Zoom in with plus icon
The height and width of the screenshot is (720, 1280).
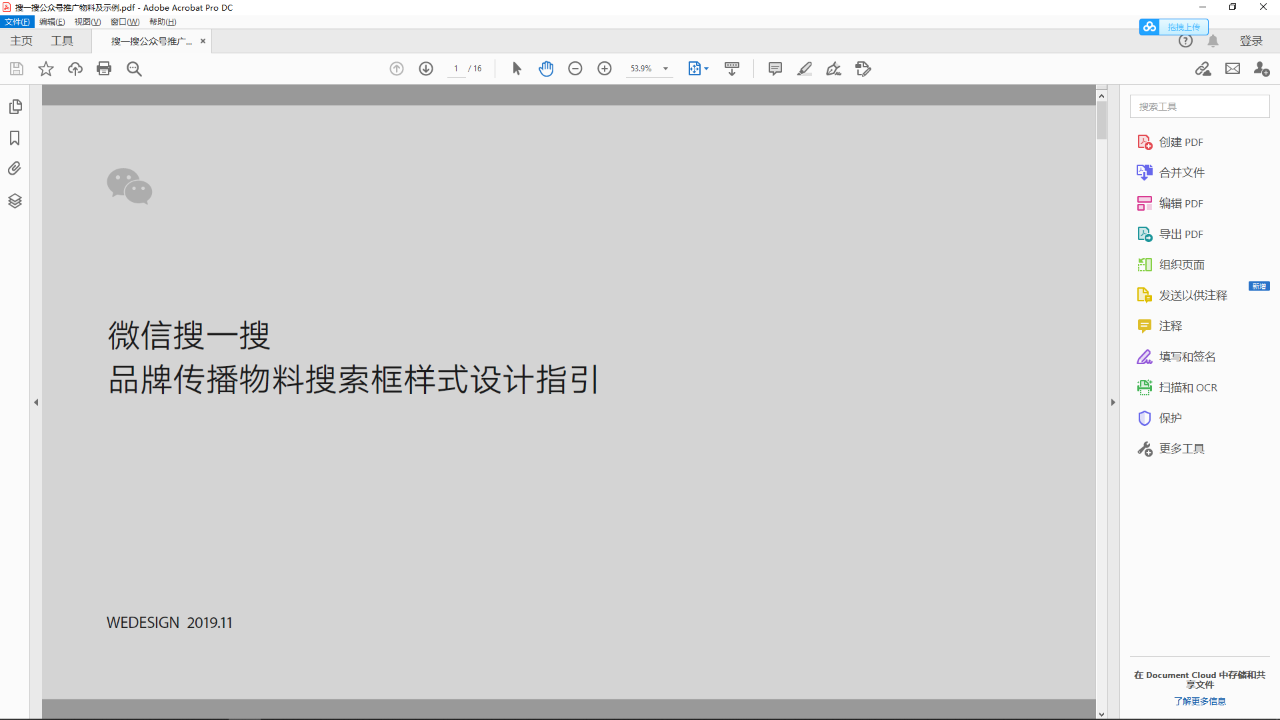604,69
